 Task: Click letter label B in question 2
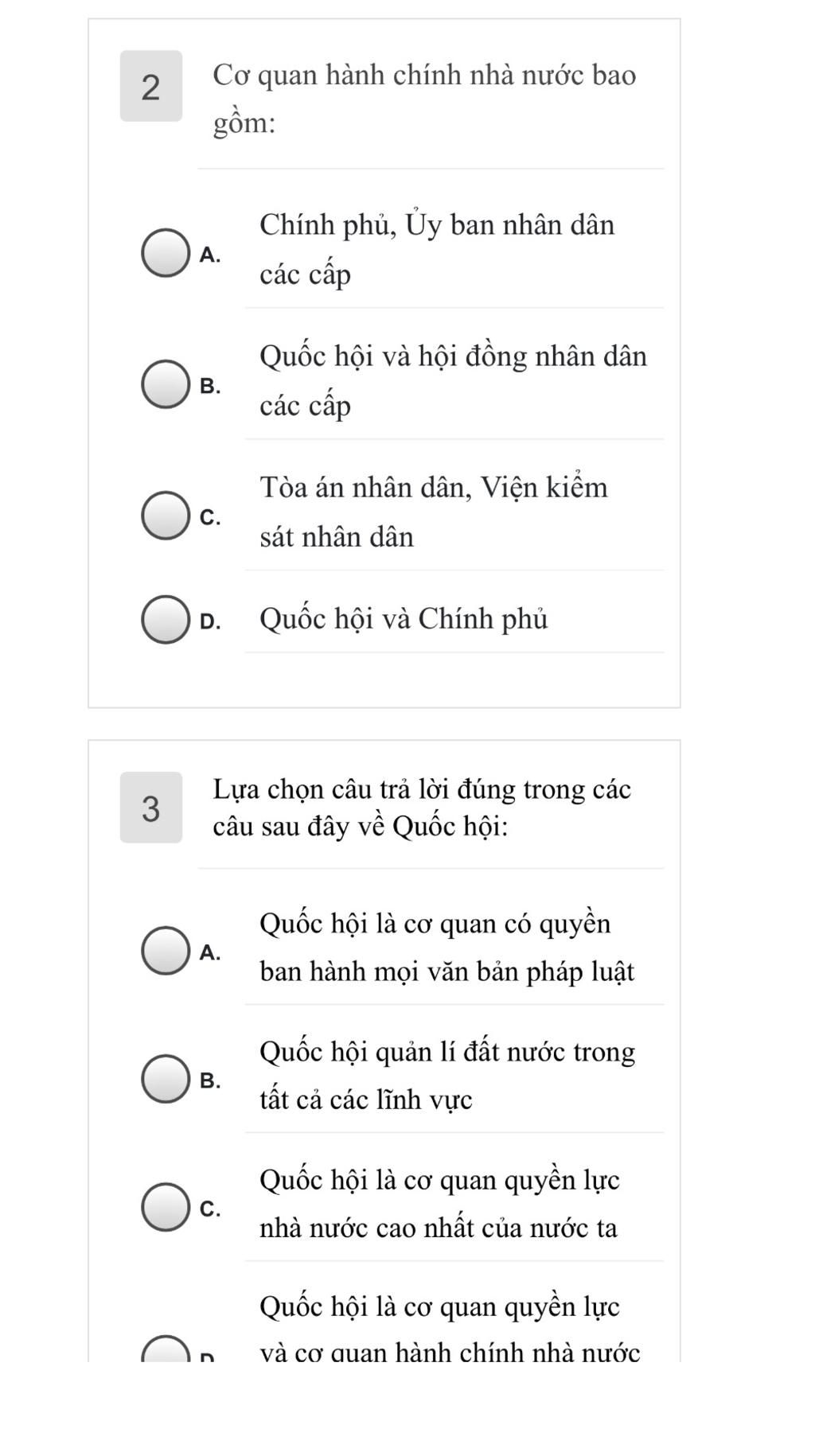pos(210,386)
